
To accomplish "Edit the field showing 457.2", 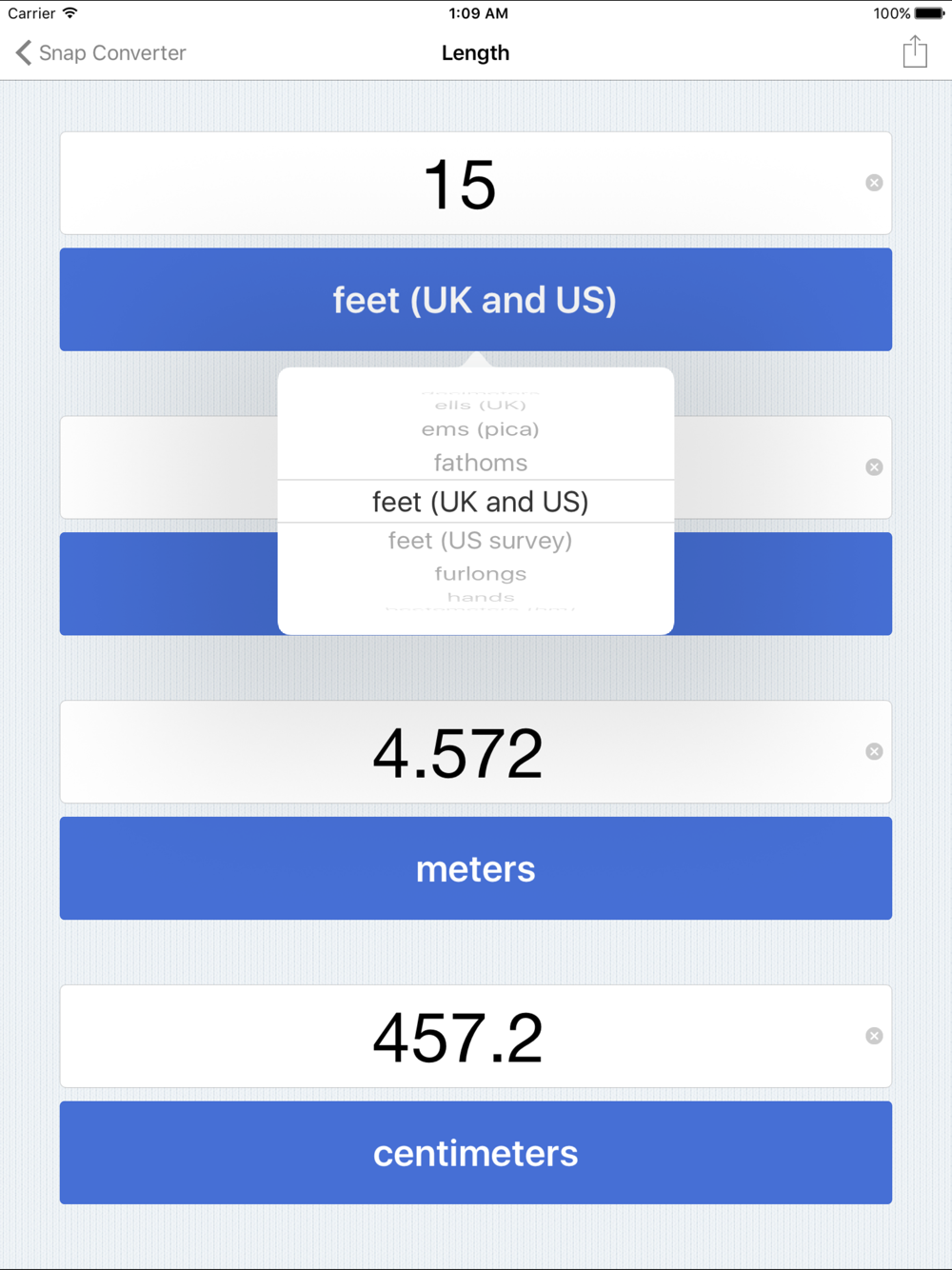I will point(461,1037).
